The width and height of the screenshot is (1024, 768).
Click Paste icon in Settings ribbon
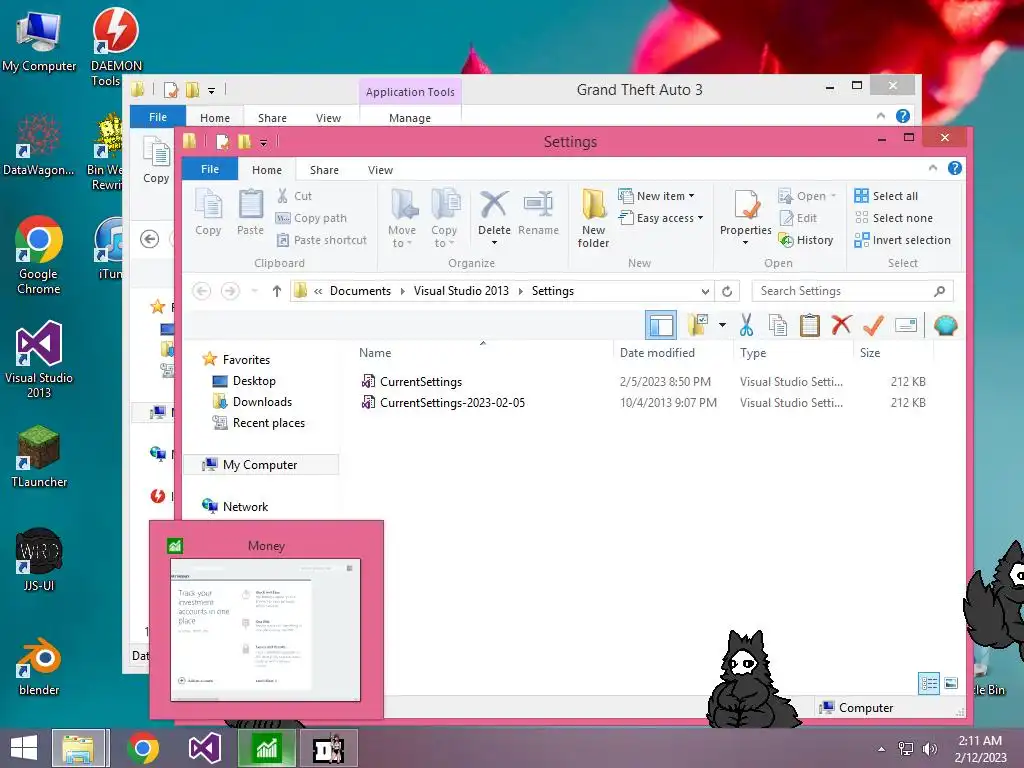tap(250, 212)
